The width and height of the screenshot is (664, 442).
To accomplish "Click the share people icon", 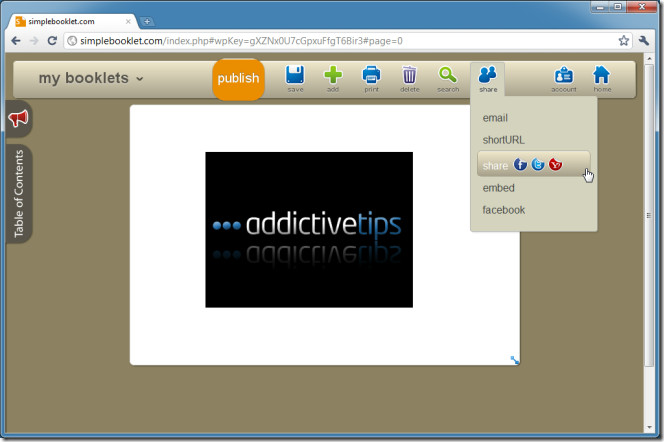I will tap(487, 75).
